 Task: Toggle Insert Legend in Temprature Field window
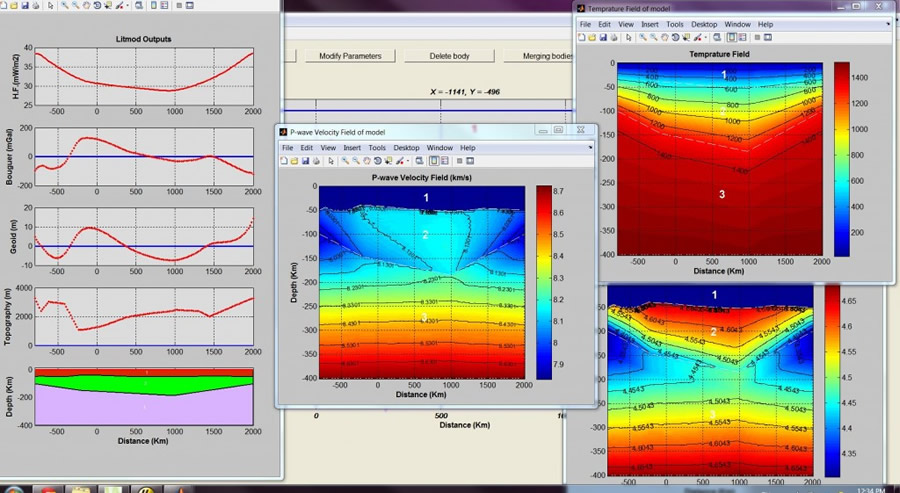pyautogui.click(x=742, y=37)
